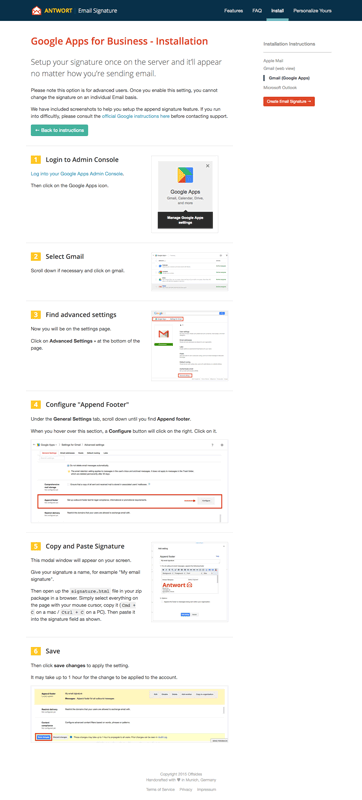View the Select Gmail step screenshot
This screenshot has height=800, width=362.
tap(190, 271)
